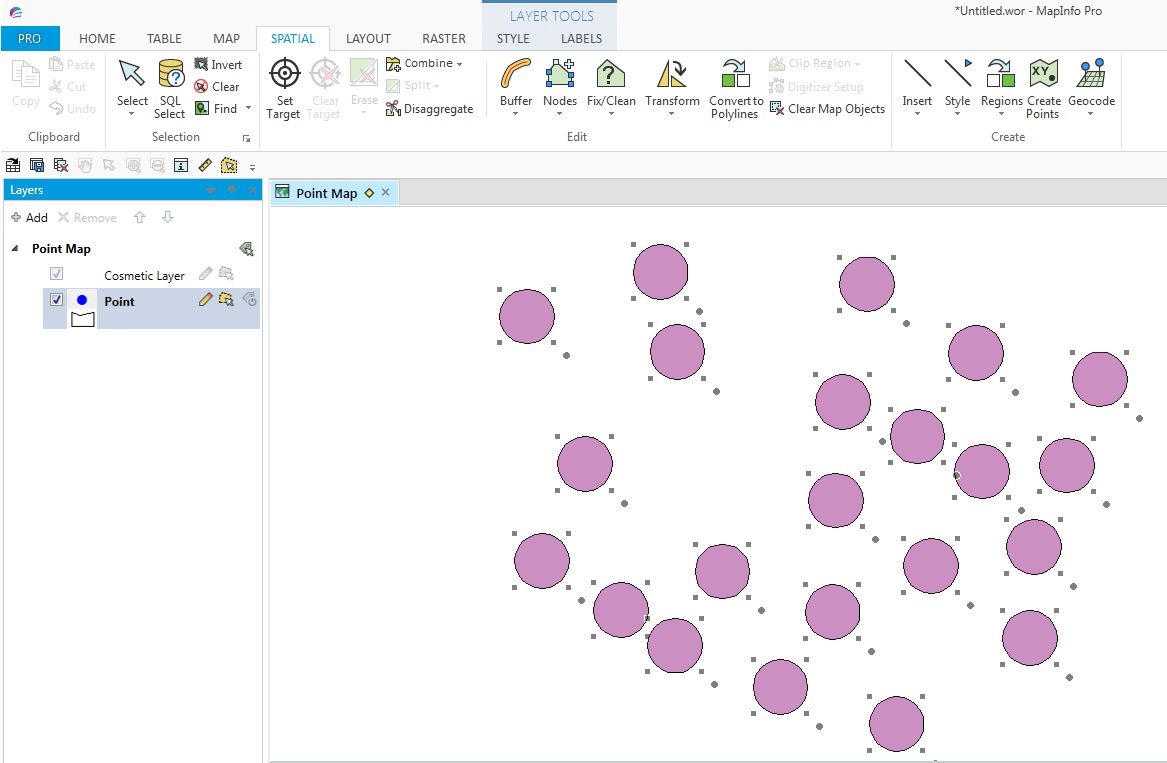Viewport: 1167px width, 763px height.
Task: Open the Geocode tool
Action: [1091, 75]
